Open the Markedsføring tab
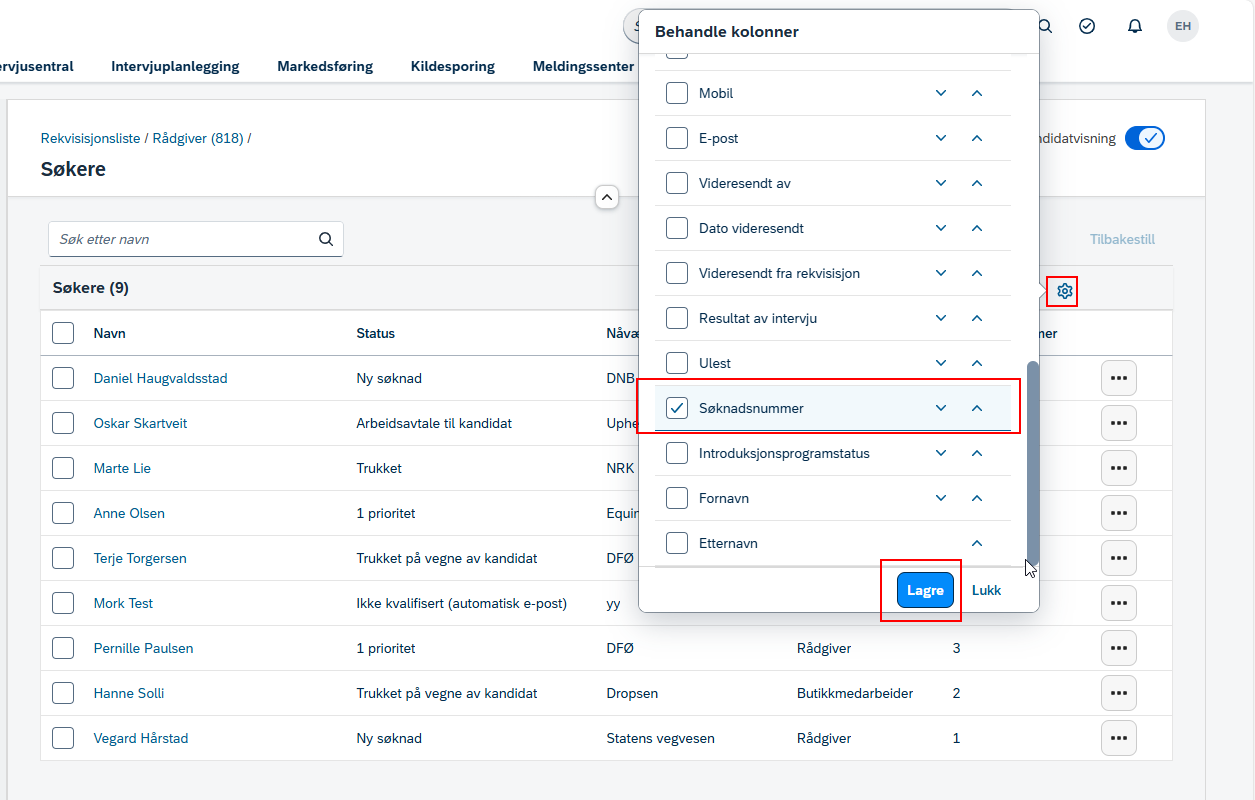1255x800 pixels. click(x=325, y=66)
